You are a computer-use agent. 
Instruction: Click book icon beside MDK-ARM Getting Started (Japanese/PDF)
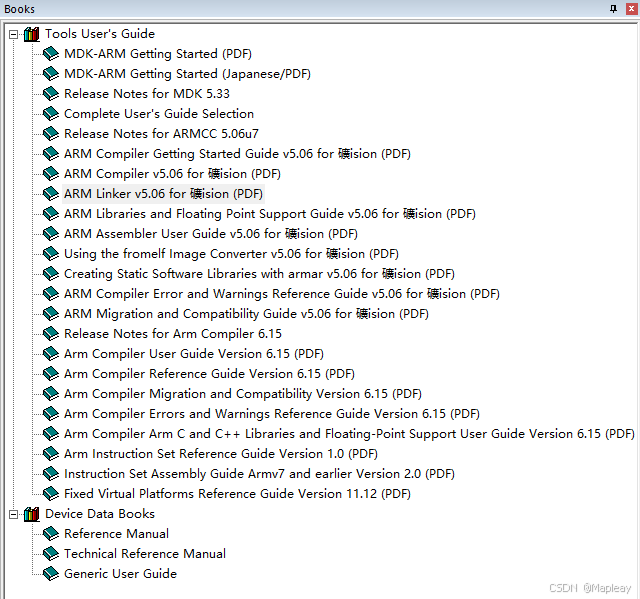51,74
